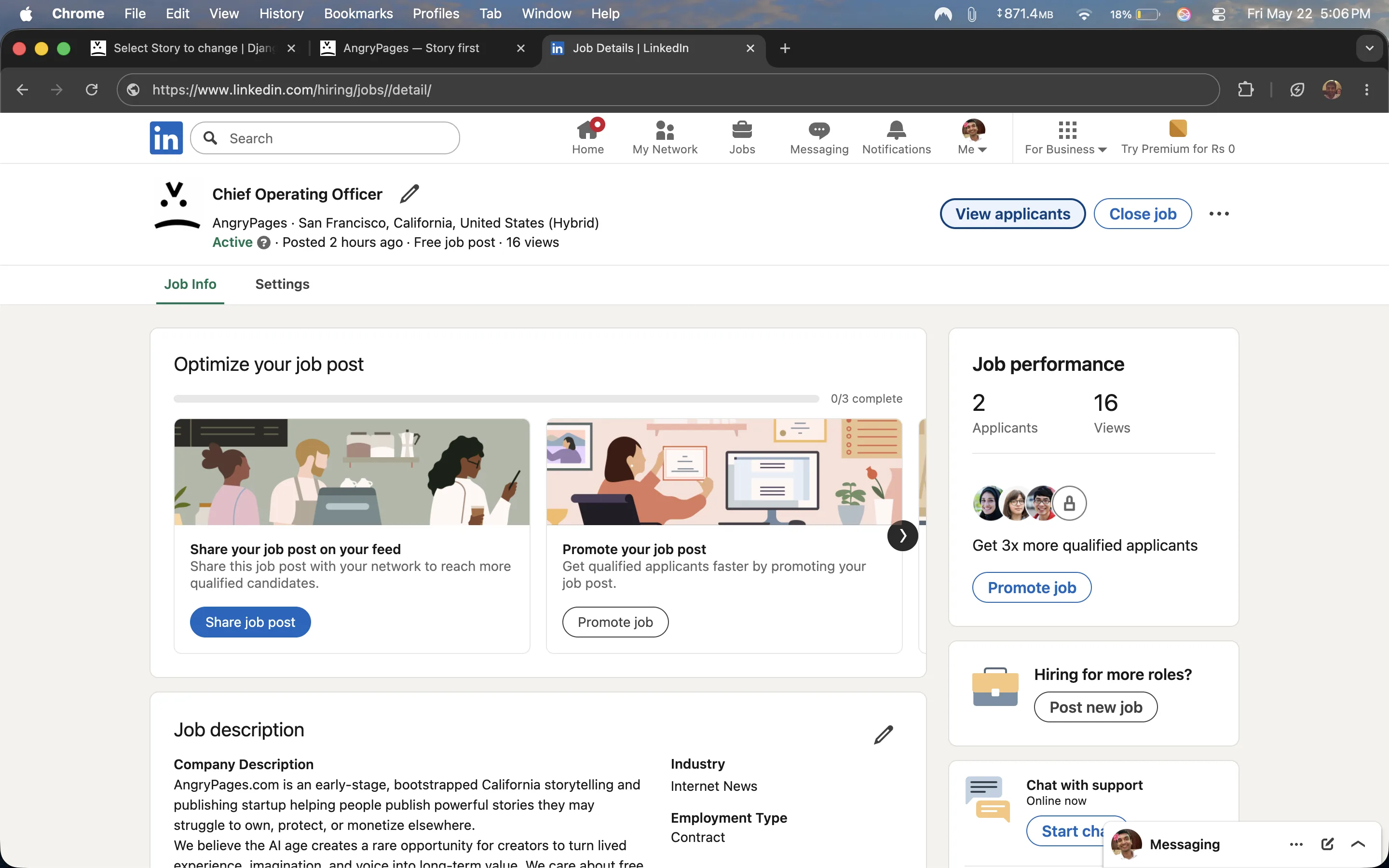Screen dimensions: 1389x868
Task: Open My Network icon
Action: click(x=665, y=138)
